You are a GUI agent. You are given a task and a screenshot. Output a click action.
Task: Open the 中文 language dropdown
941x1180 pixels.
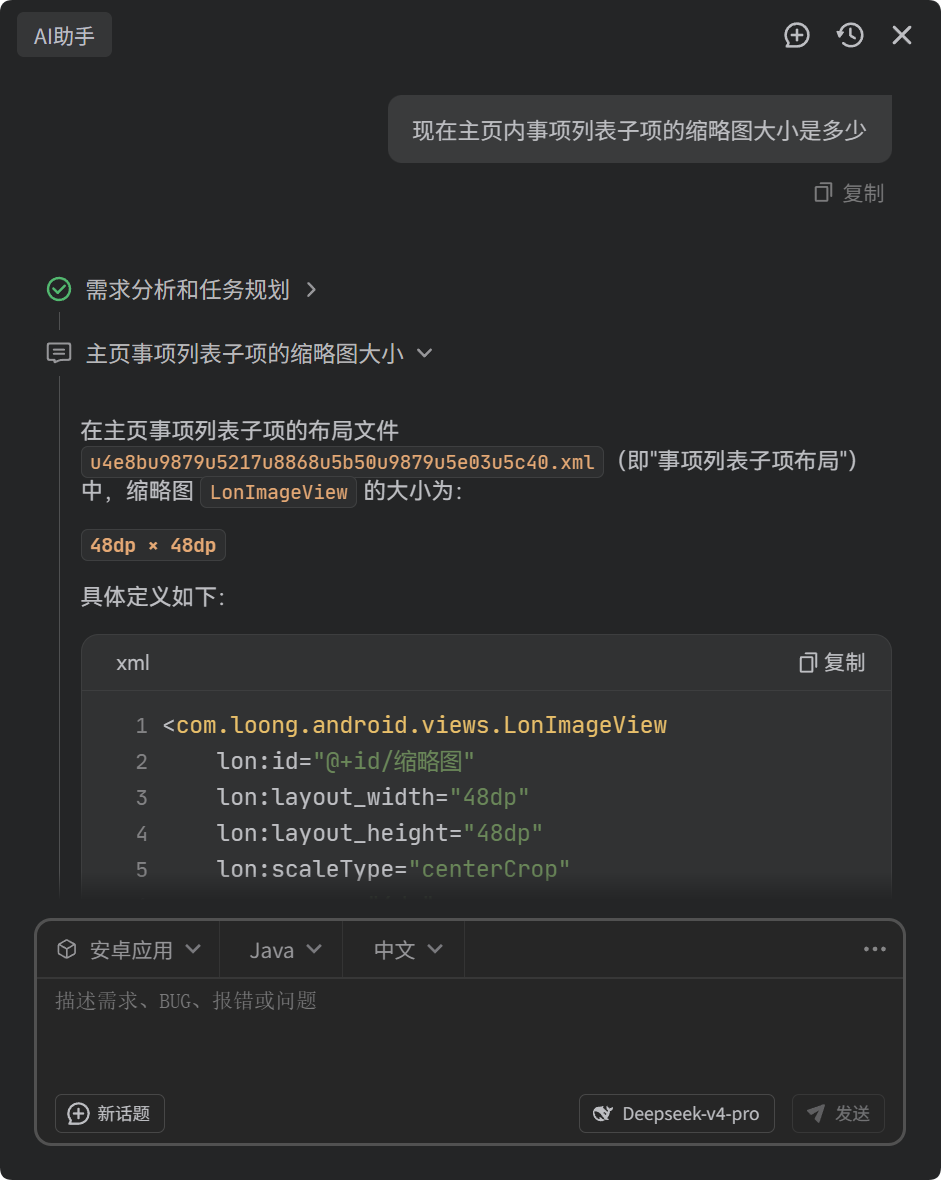pyautogui.click(x=408, y=950)
